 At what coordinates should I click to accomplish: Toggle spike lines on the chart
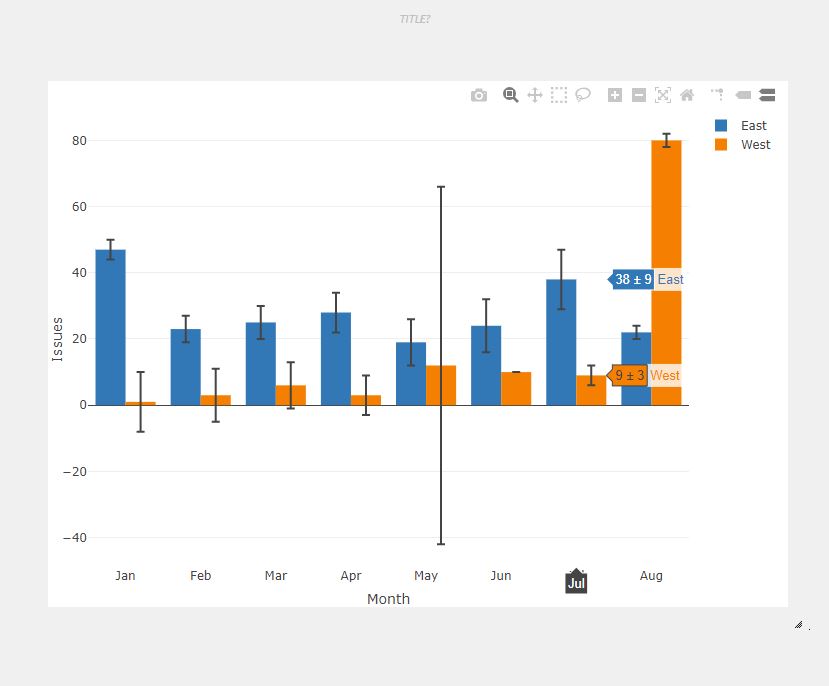point(718,95)
